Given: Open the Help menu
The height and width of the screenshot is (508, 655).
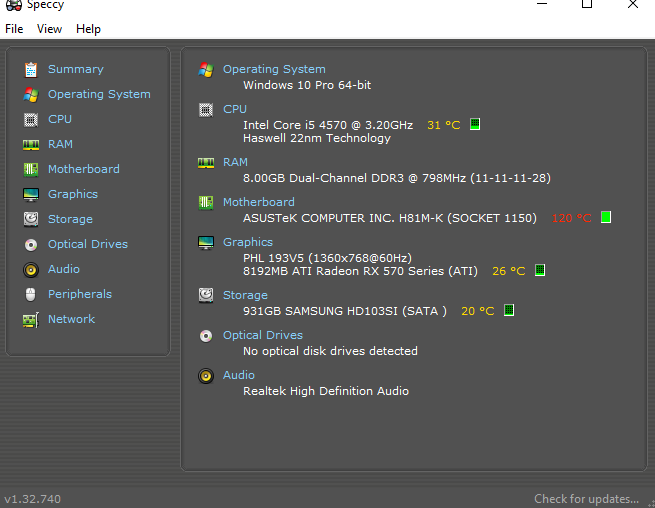Looking at the screenshot, I should point(88,29).
